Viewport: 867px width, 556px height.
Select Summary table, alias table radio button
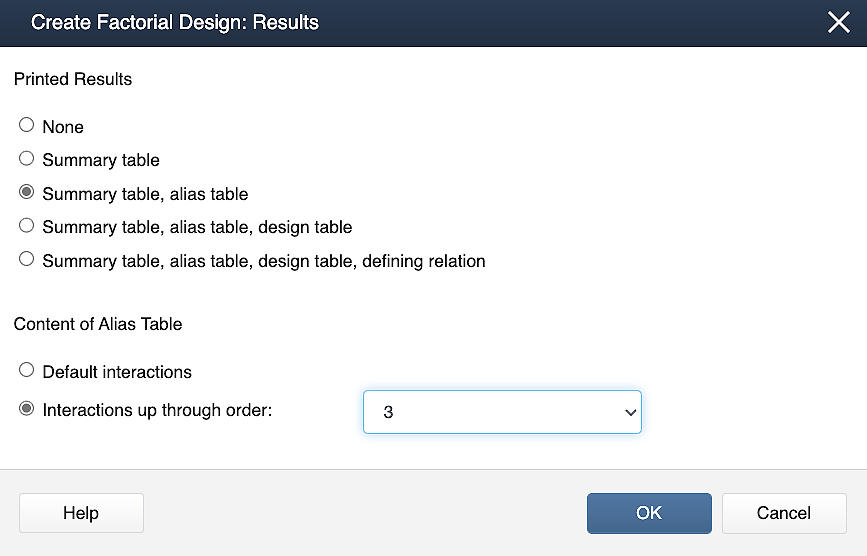point(27,193)
